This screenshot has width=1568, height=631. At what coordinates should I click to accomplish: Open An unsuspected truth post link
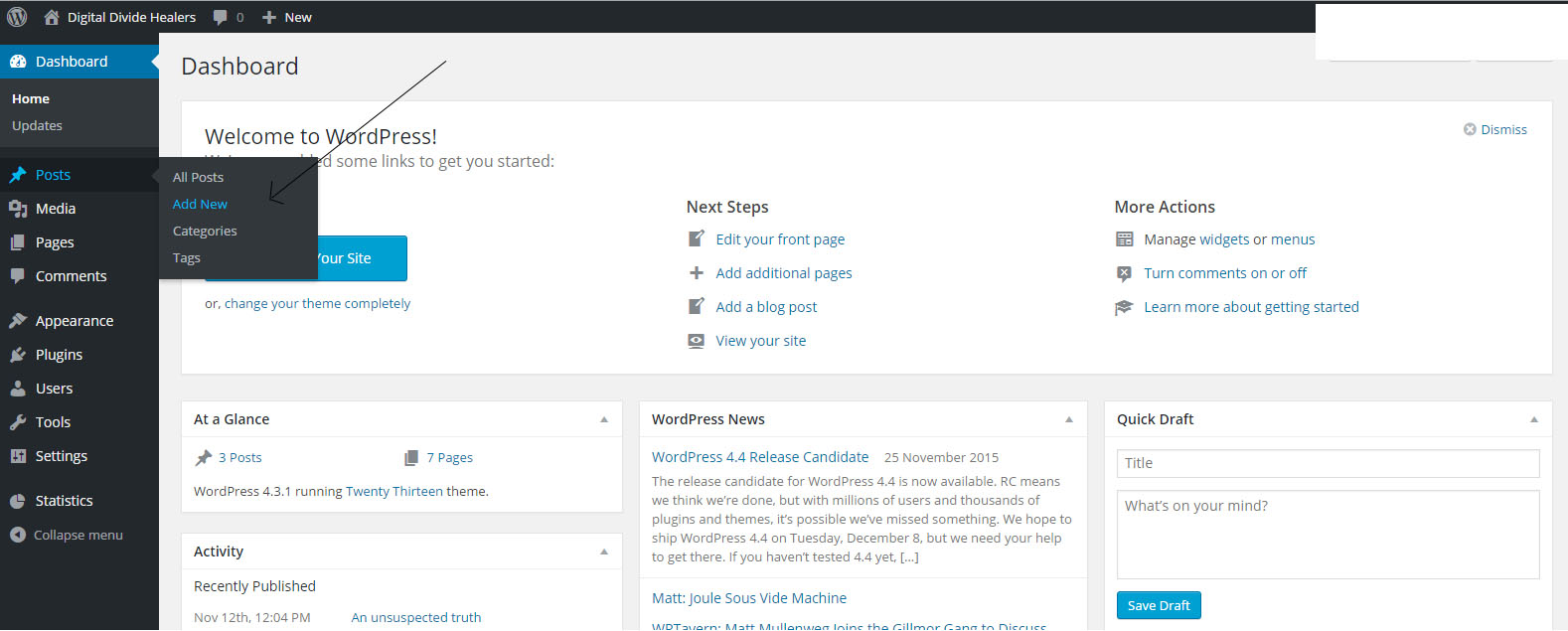click(x=416, y=617)
